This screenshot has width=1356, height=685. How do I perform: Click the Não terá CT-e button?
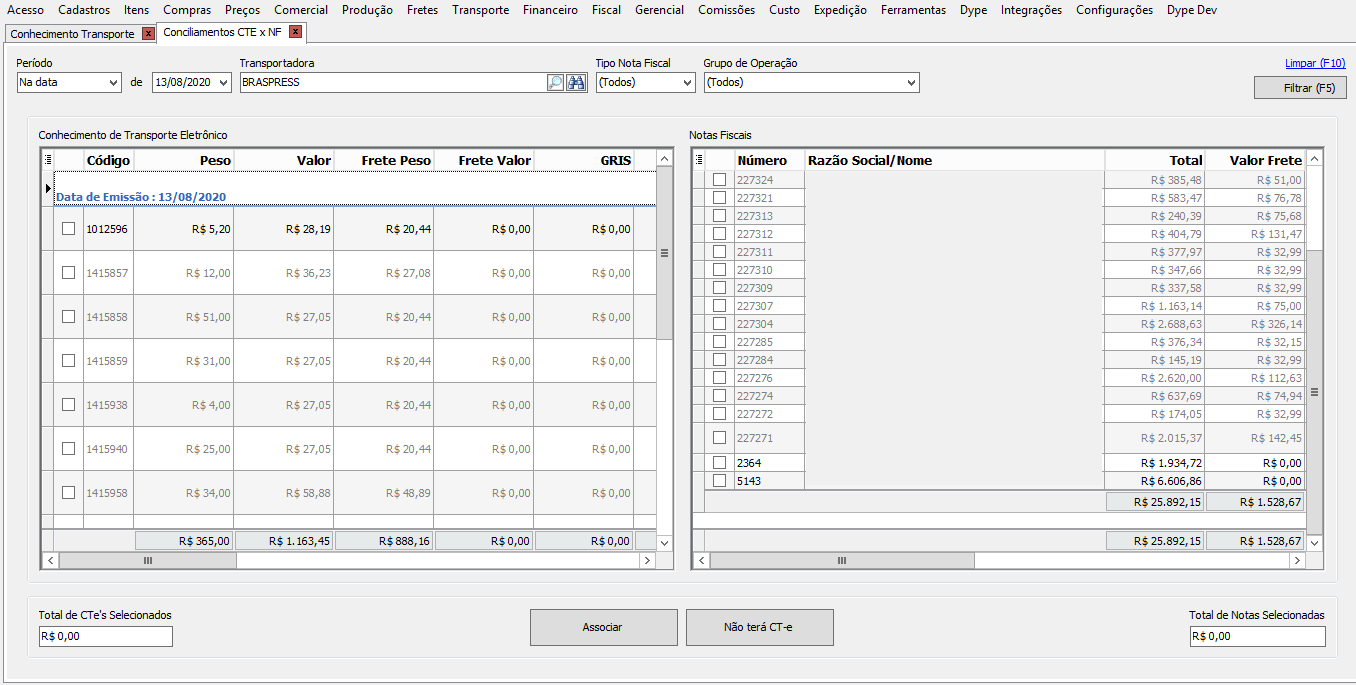click(x=759, y=627)
